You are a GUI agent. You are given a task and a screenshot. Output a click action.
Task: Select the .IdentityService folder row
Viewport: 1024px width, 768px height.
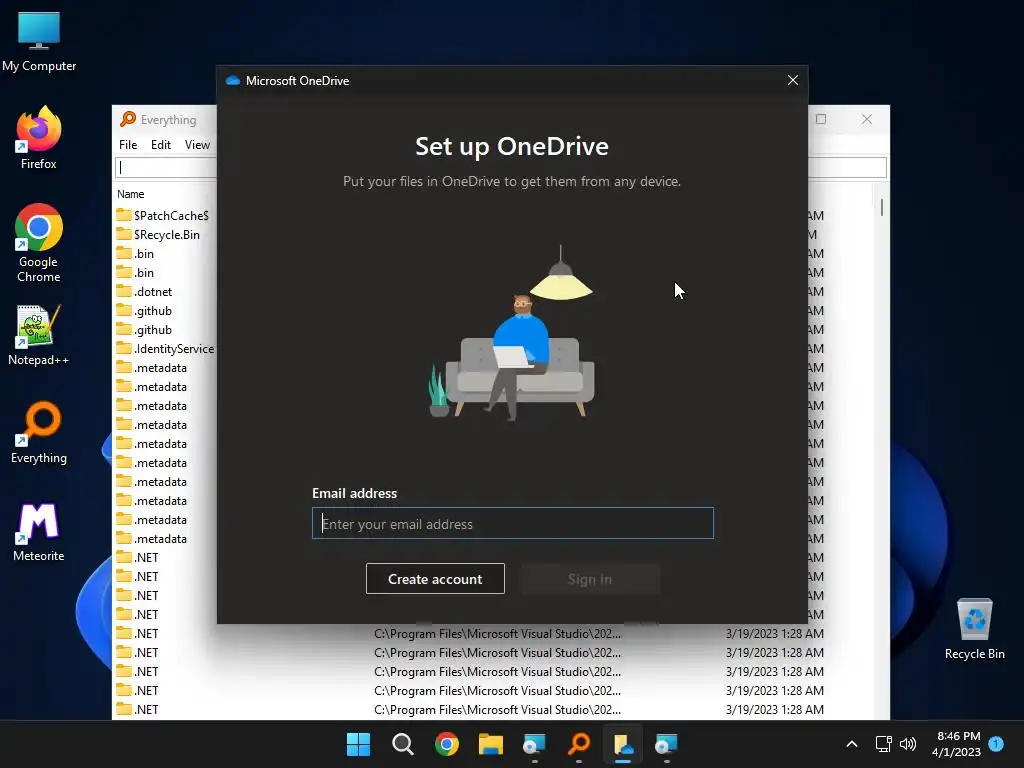165,349
